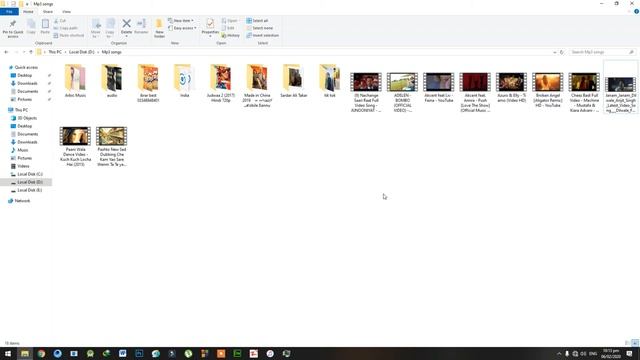
Task: Click the Search Mp3 songs field
Action: click(602, 52)
